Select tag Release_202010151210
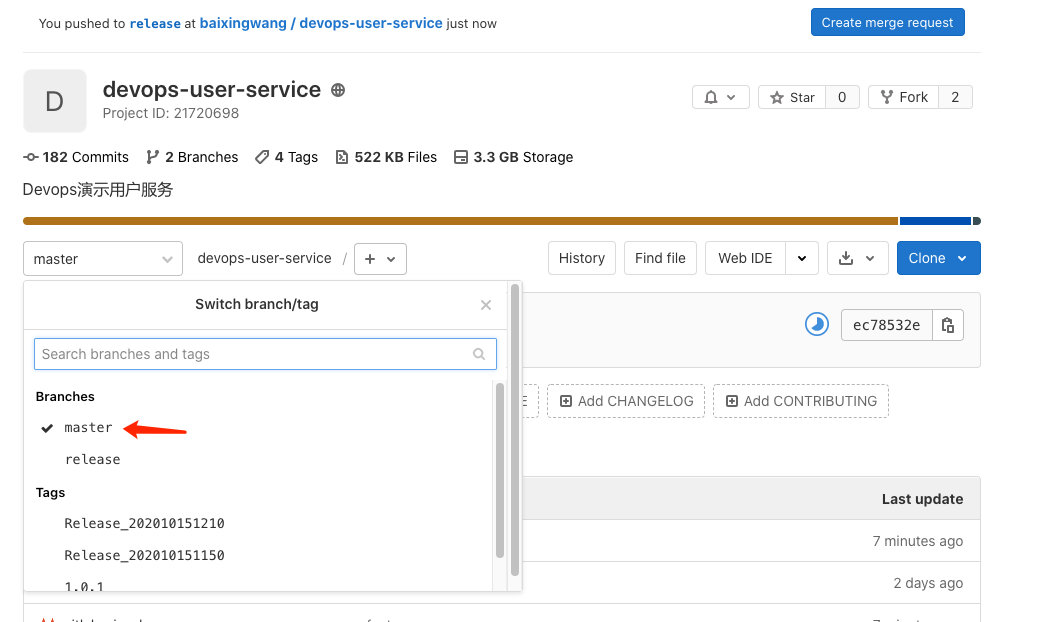1050x622 pixels. [145, 524]
